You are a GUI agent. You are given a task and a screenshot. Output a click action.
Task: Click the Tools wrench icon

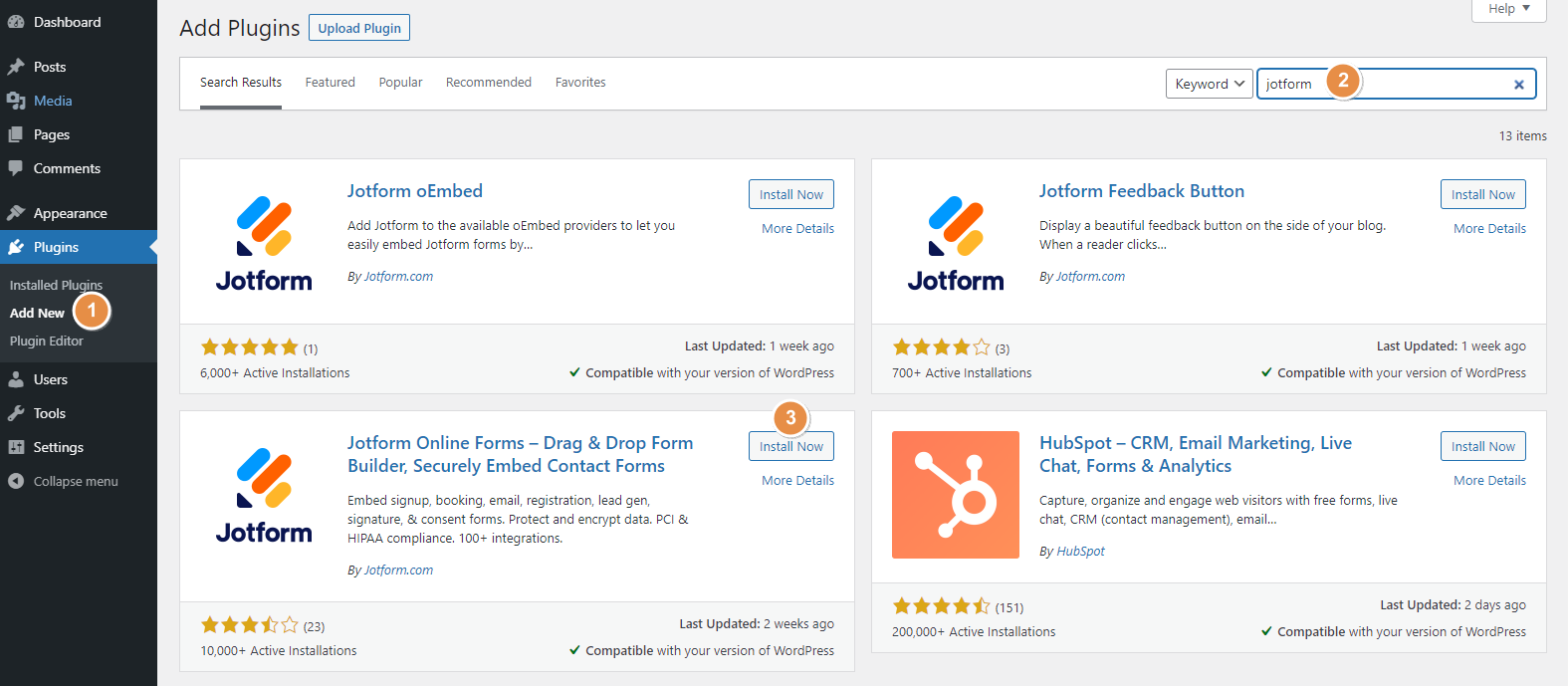point(16,413)
